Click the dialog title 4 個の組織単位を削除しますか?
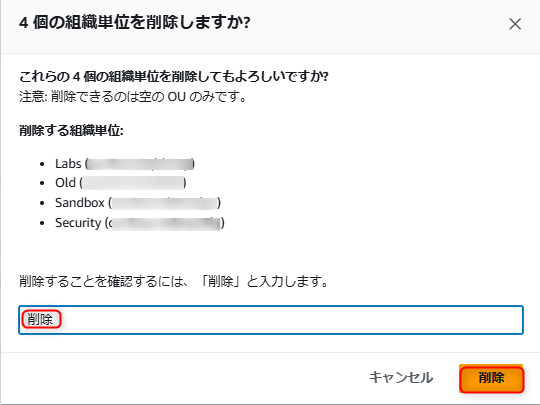Screen dimensions: 540x405 [134, 23]
